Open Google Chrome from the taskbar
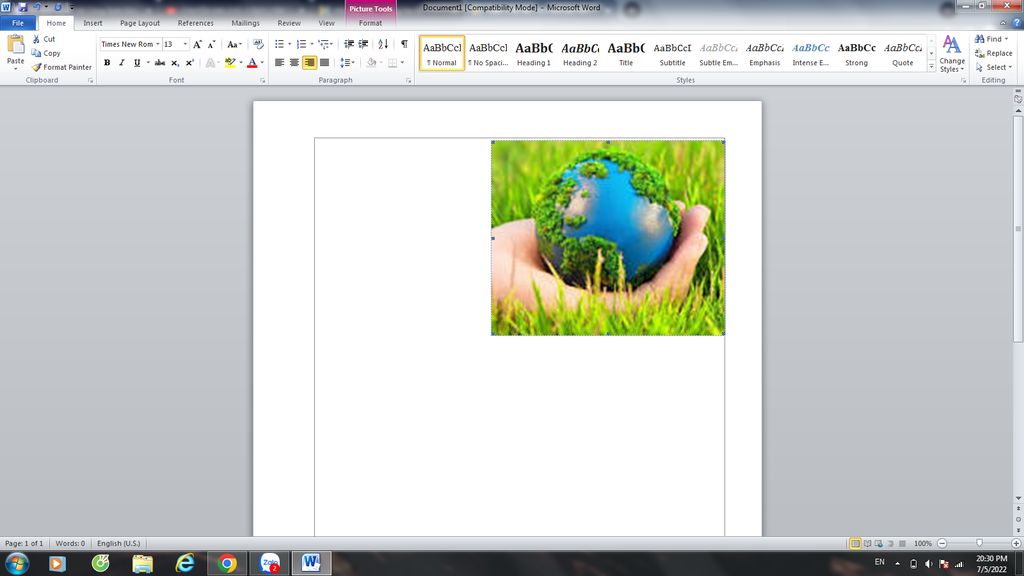Viewport: 1024px width, 576px height. [227, 563]
